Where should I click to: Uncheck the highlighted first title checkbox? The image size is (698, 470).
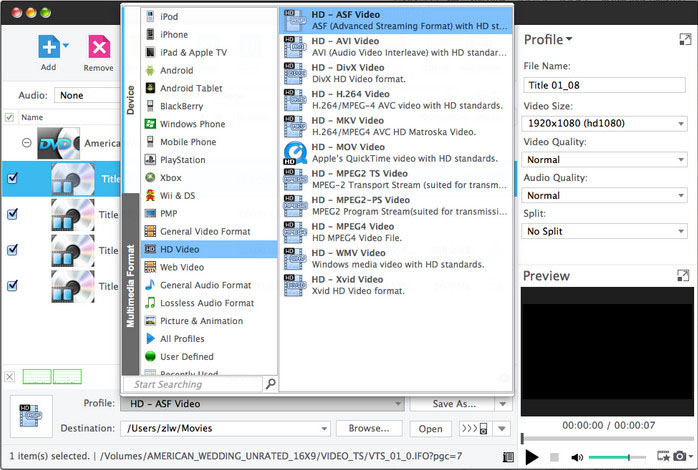pos(12,178)
